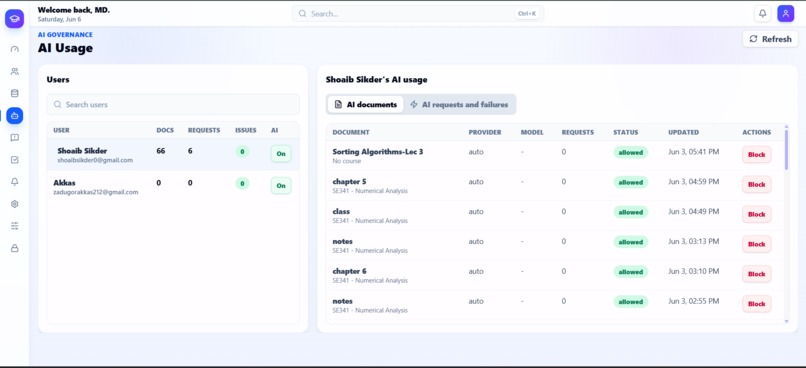Image resolution: width=806 pixels, height=368 pixels.
Task: Click email shoaibsikder0@gmail.com
Action: point(95,160)
